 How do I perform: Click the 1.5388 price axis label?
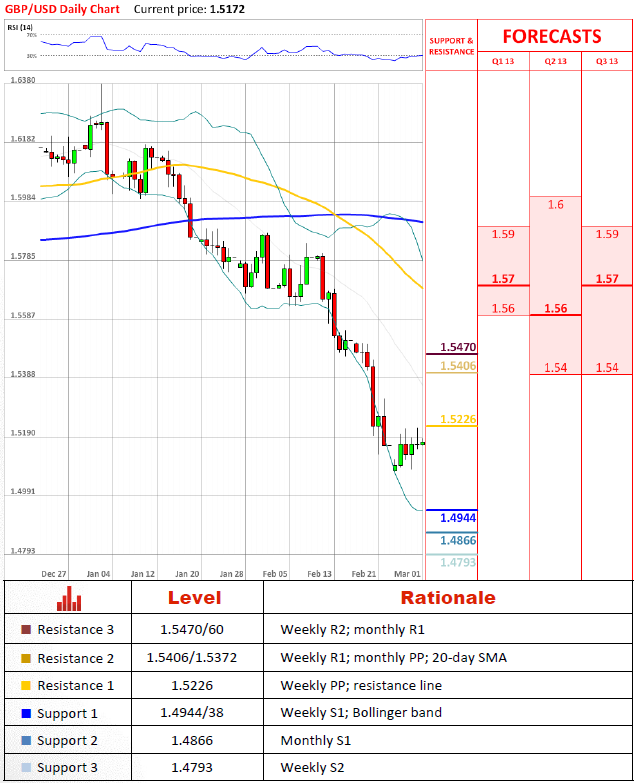click(23, 374)
